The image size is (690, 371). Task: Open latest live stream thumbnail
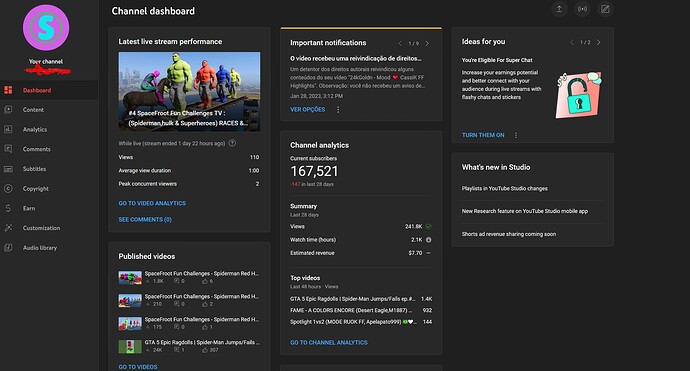(189, 92)
